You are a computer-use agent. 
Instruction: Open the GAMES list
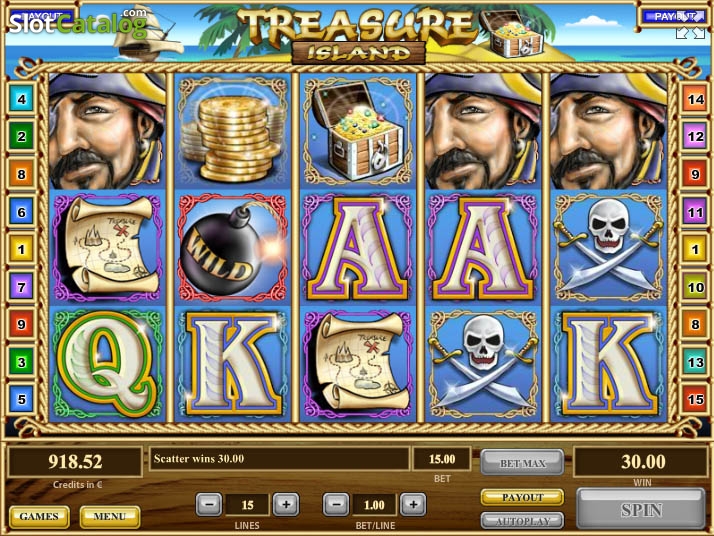(x=39, y=516)
